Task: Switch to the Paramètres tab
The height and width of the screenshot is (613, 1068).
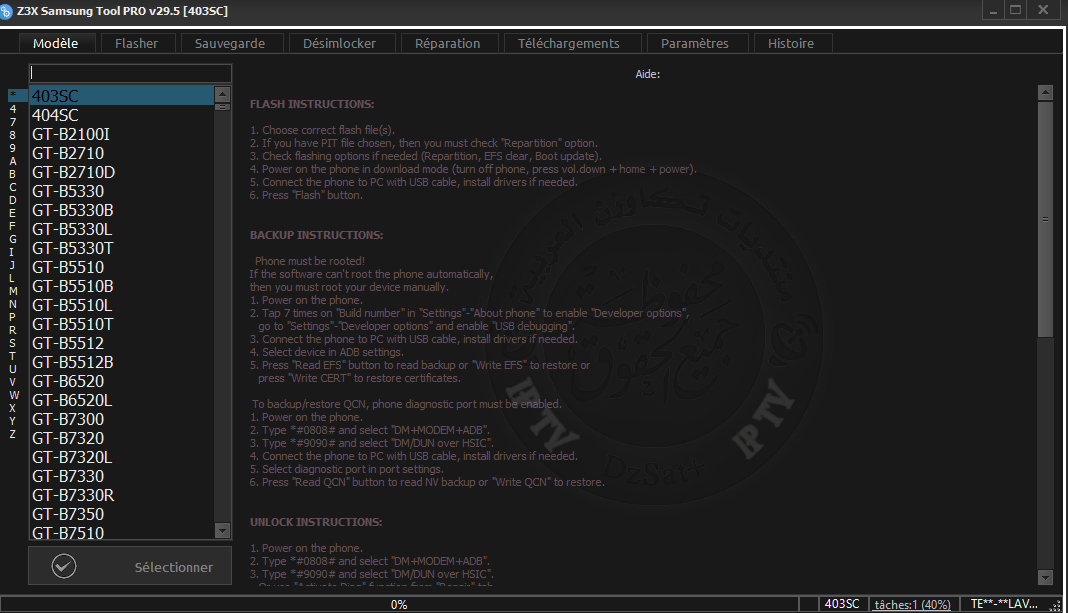Action: pos(695,43)
